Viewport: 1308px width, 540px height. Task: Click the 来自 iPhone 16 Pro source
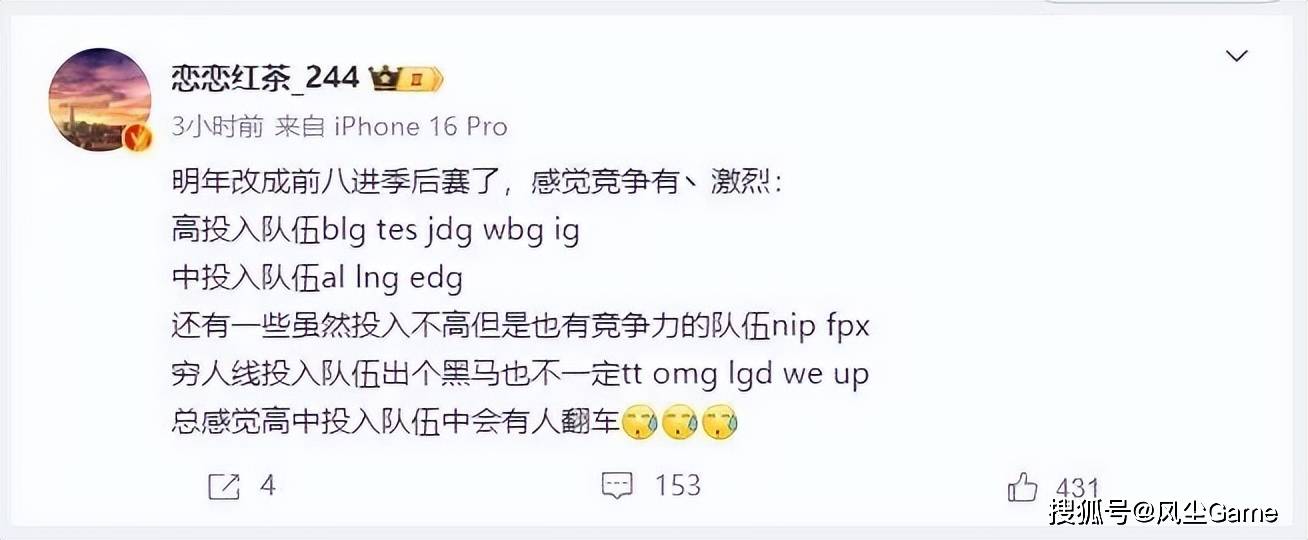tap(391, 126)
